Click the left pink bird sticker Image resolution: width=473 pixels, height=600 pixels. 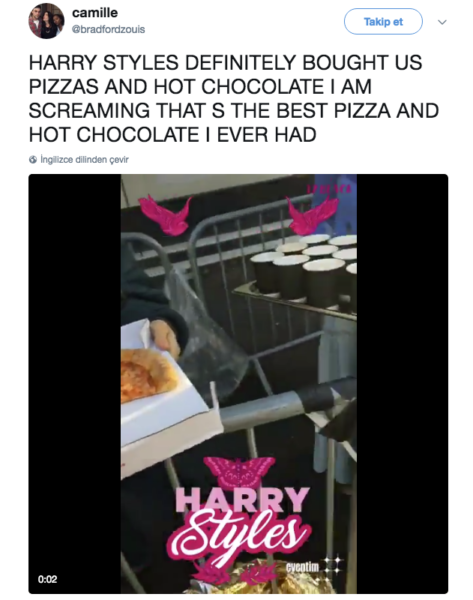[165, 214]
